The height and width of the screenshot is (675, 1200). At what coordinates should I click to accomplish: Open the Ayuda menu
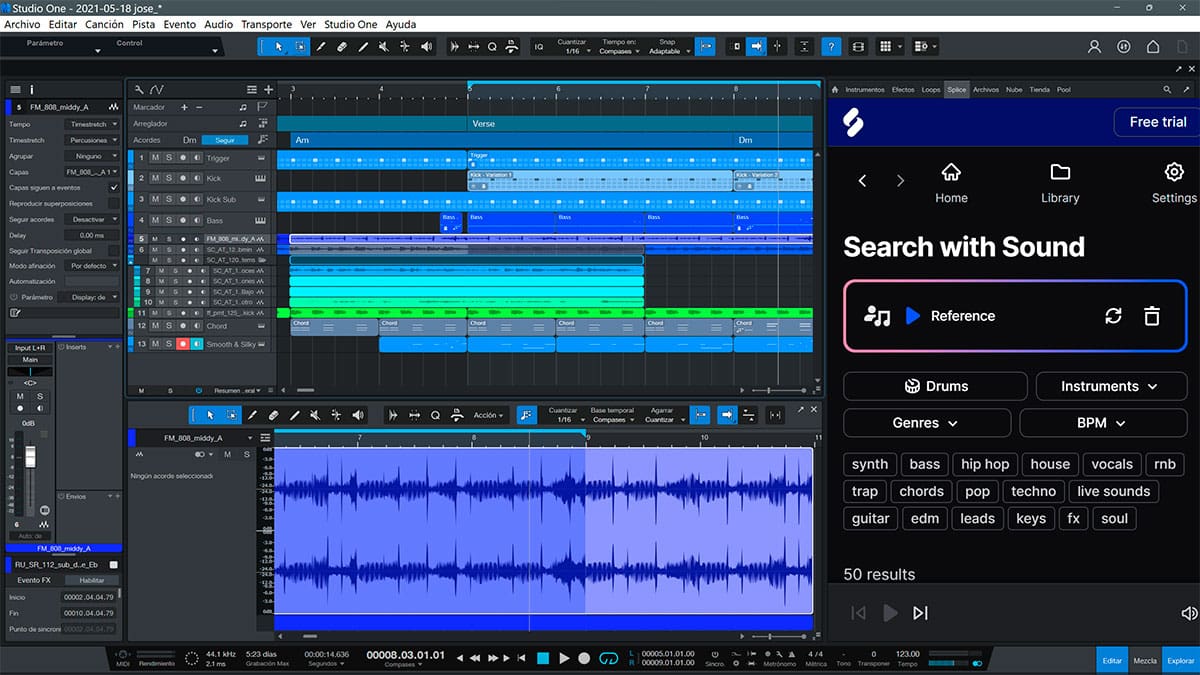pyautogui.click(x=400, y=24)
